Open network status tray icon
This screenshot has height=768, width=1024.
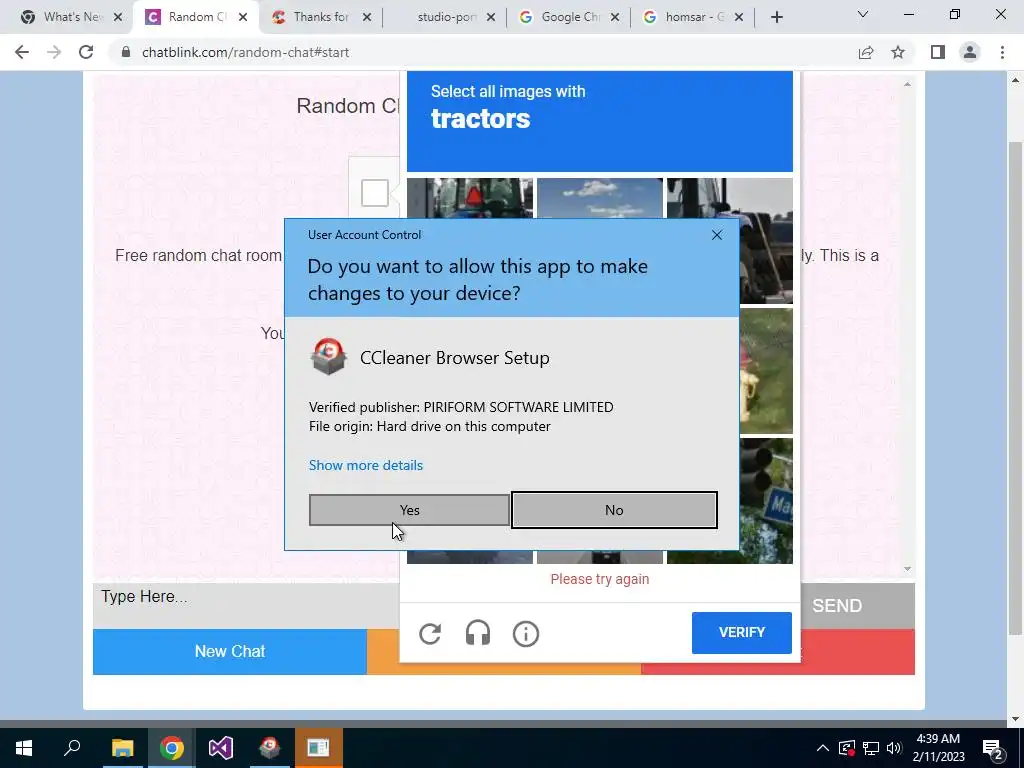pyautogui.click(x=871, y=748)
